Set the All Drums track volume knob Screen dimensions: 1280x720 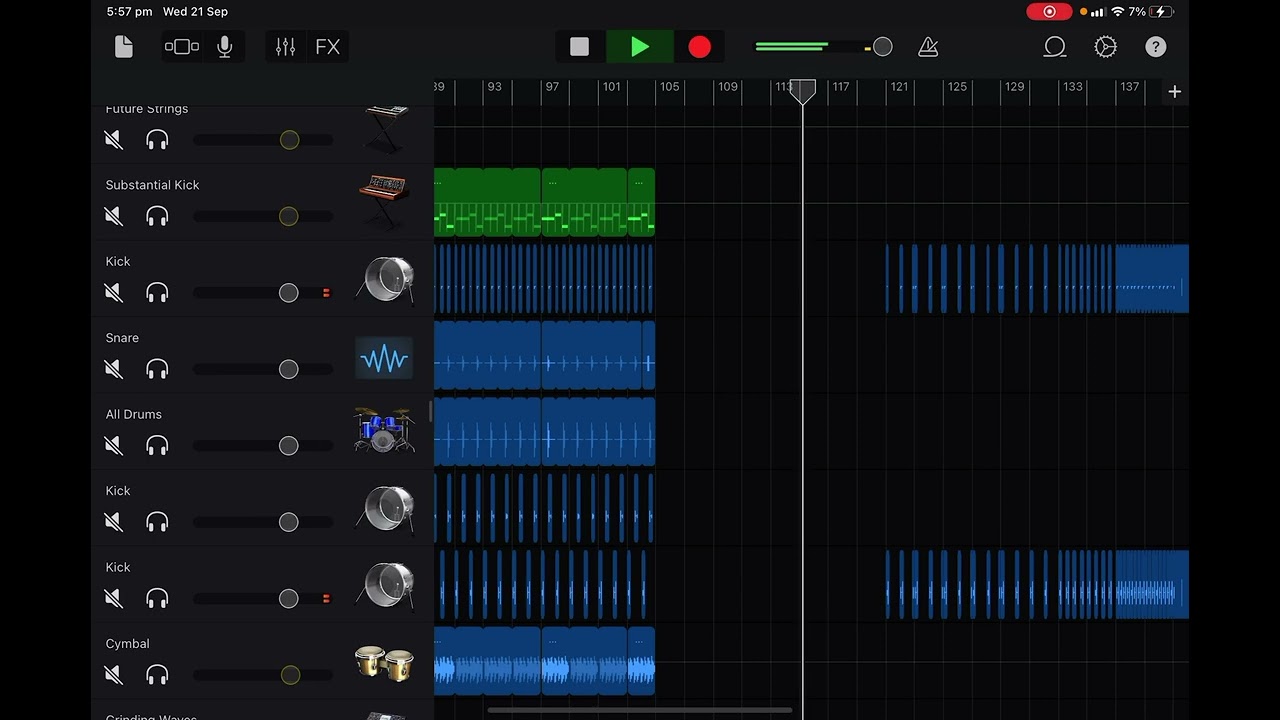[288, 445]
